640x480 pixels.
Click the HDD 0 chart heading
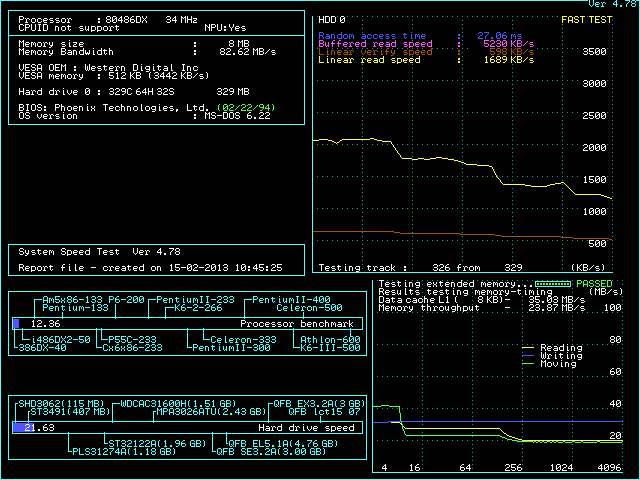(x=332, y=20)
